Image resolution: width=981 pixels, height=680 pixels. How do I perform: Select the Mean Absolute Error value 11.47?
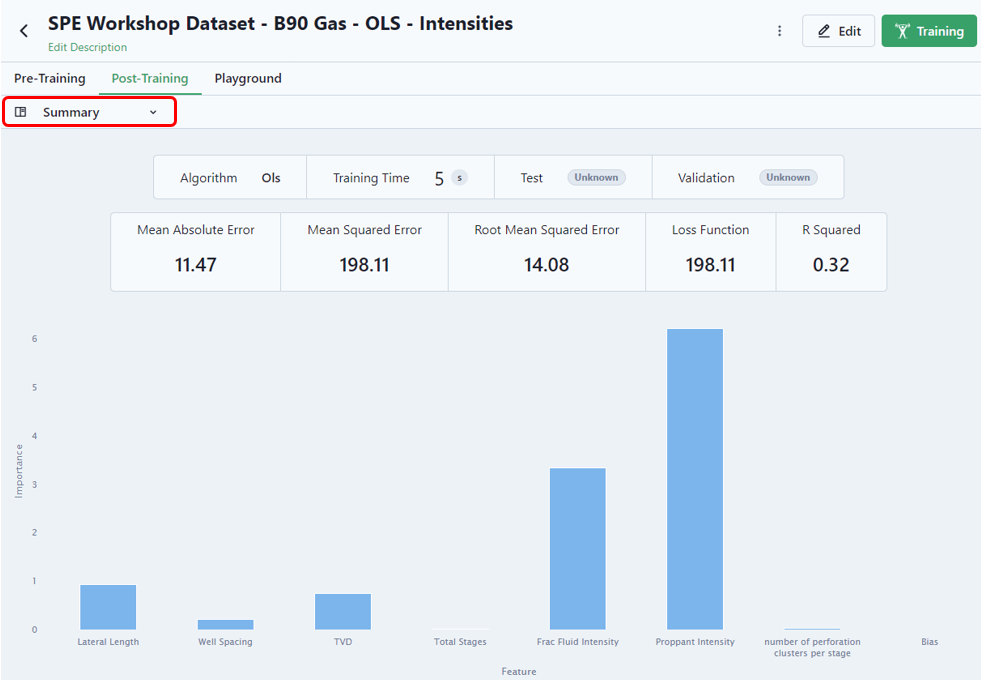tap(195, 265)
